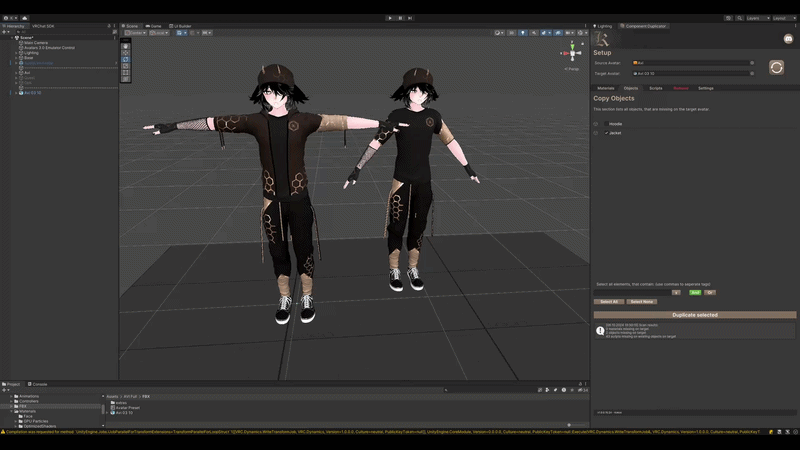
Task: Toggle the green And filter mode button
Action: [x=695, y=293]
